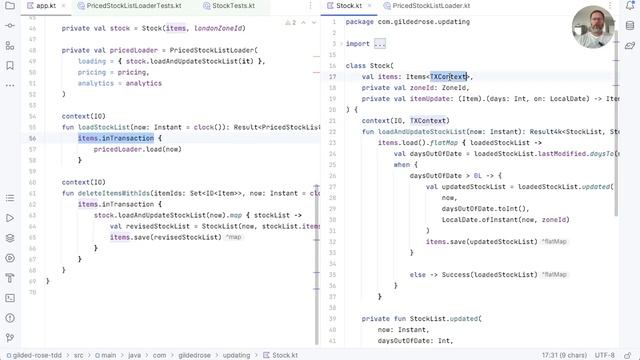The image size is (640, 360).
Task: Click the read-only lock icon in status bar
Action: [628, 355]
